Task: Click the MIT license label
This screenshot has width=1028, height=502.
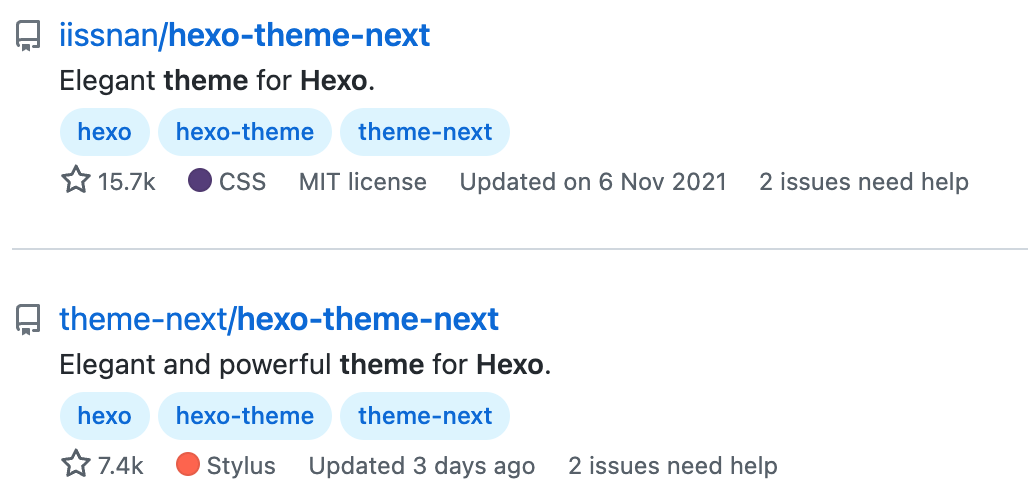Action: (362, 182)
